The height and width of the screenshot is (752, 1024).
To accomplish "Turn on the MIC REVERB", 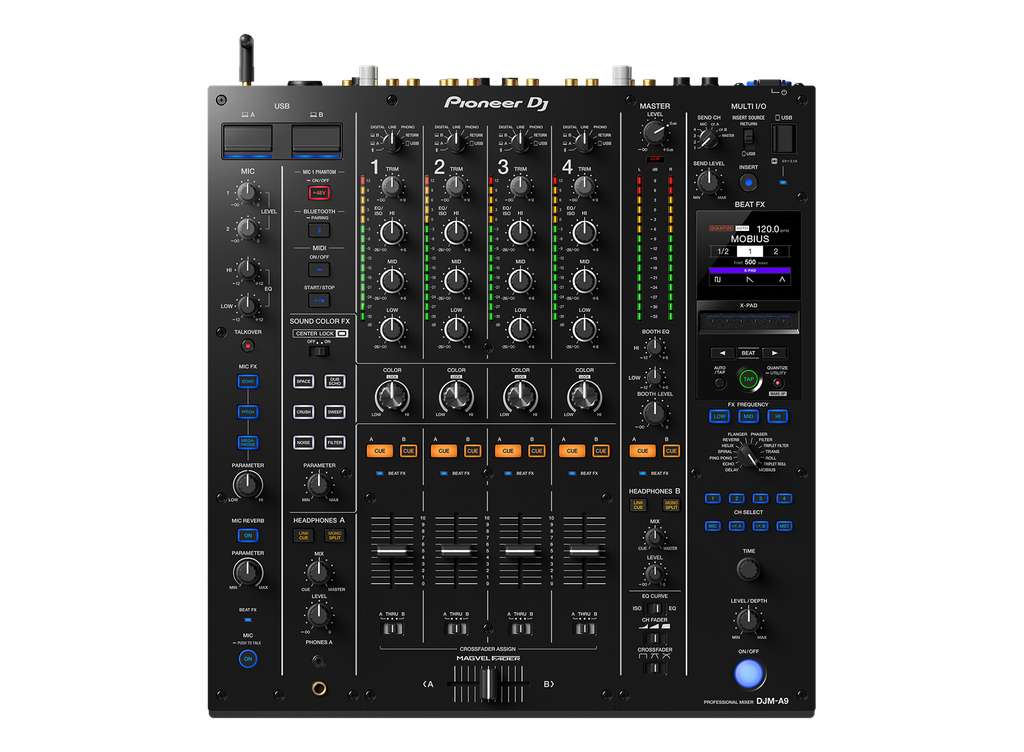I will coord(246,536).
